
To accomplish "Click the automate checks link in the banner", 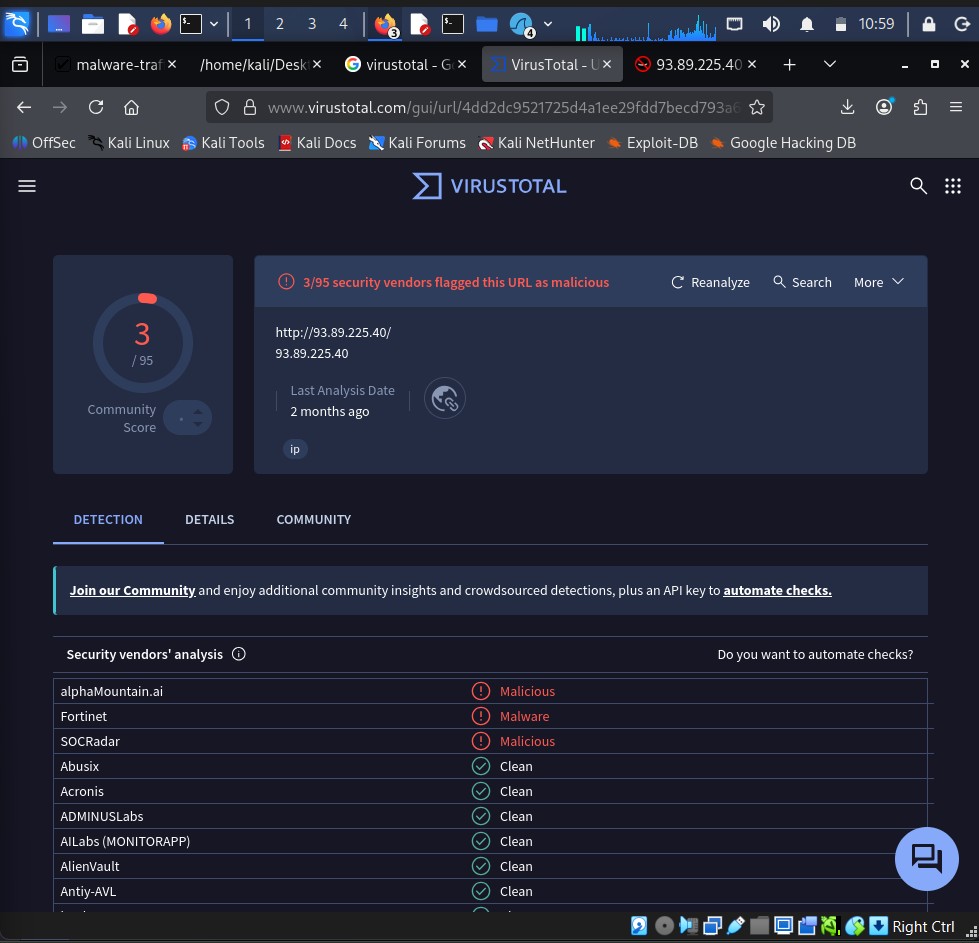I will click(x=777, y=590).
